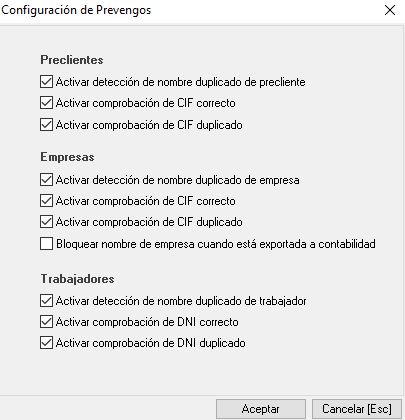Disable the DNI duplicado checkbox
405x420 pixels.
coord(46,343)
